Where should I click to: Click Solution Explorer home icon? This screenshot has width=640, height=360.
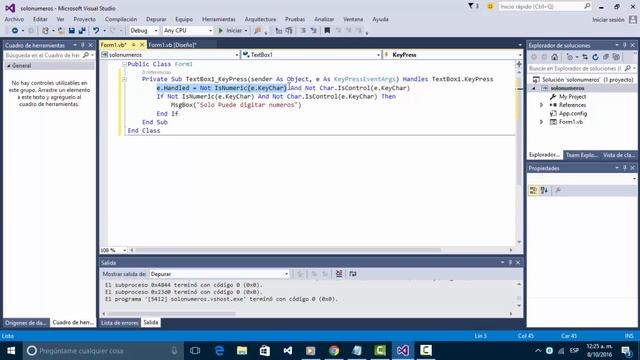[554, 57]
